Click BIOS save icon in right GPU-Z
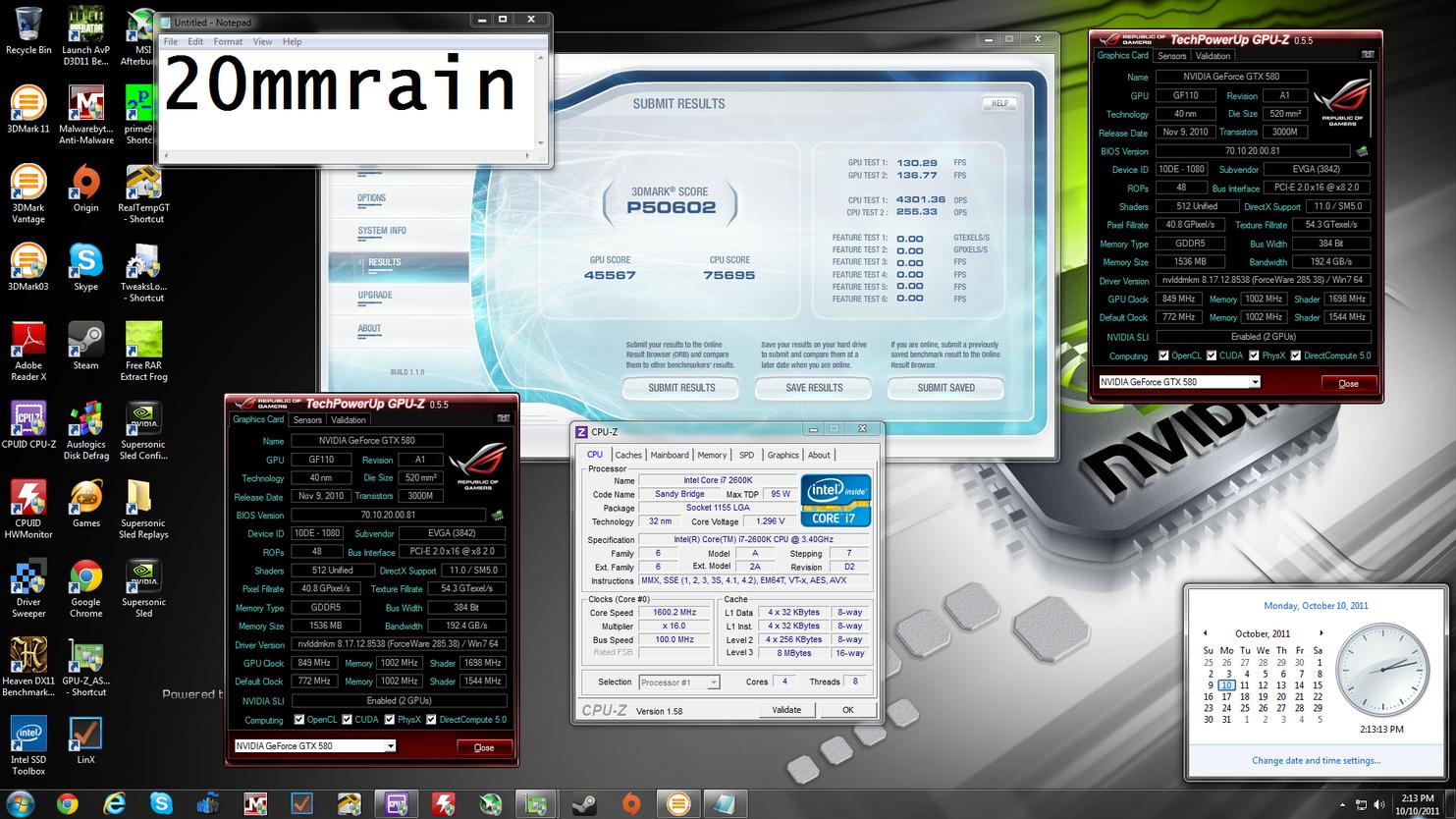Image resolution: width=1456 pixels, height=819 pixels. (x=1362, y=151)
